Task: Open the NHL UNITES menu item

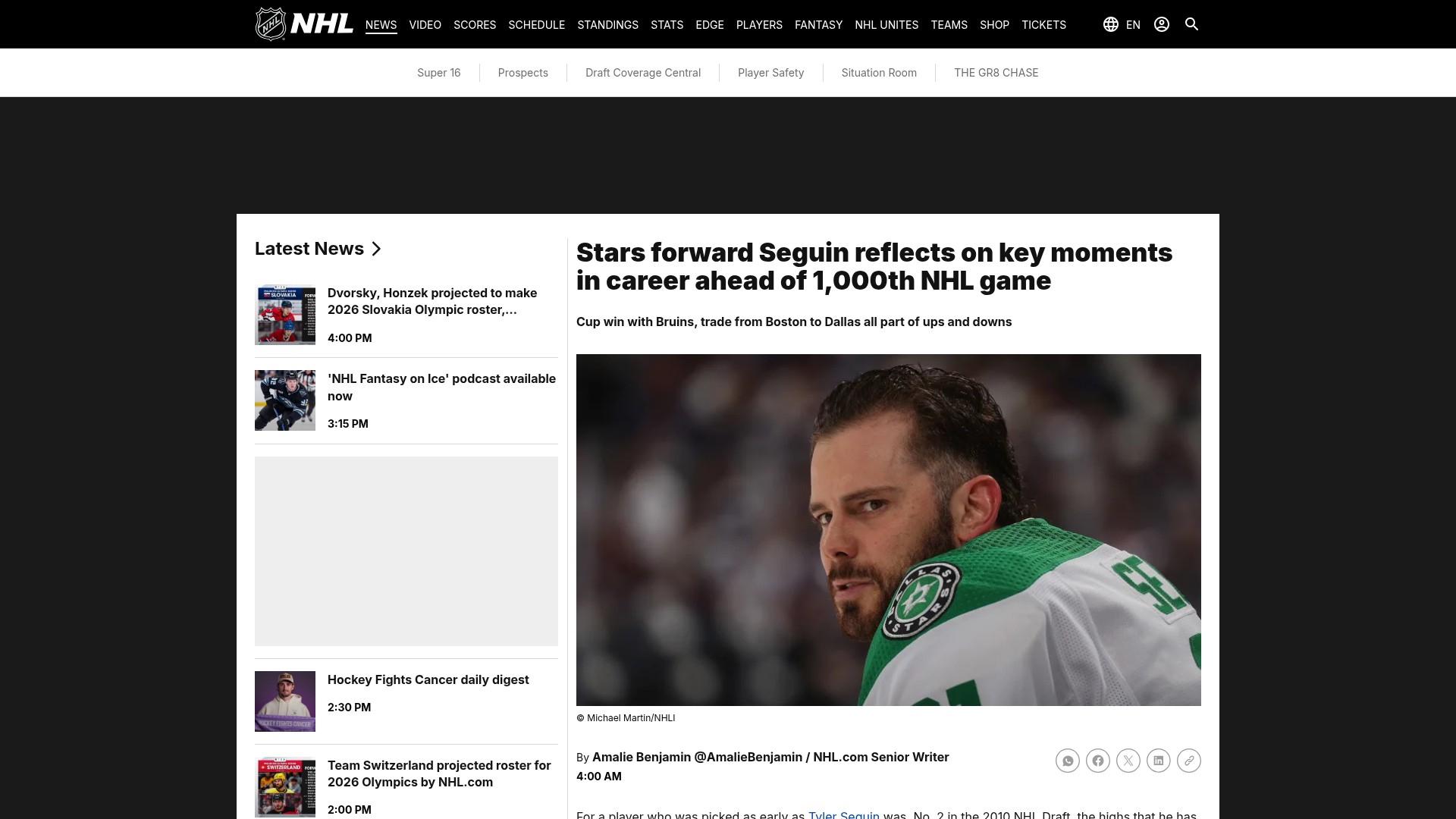Action: click(886, 25)
